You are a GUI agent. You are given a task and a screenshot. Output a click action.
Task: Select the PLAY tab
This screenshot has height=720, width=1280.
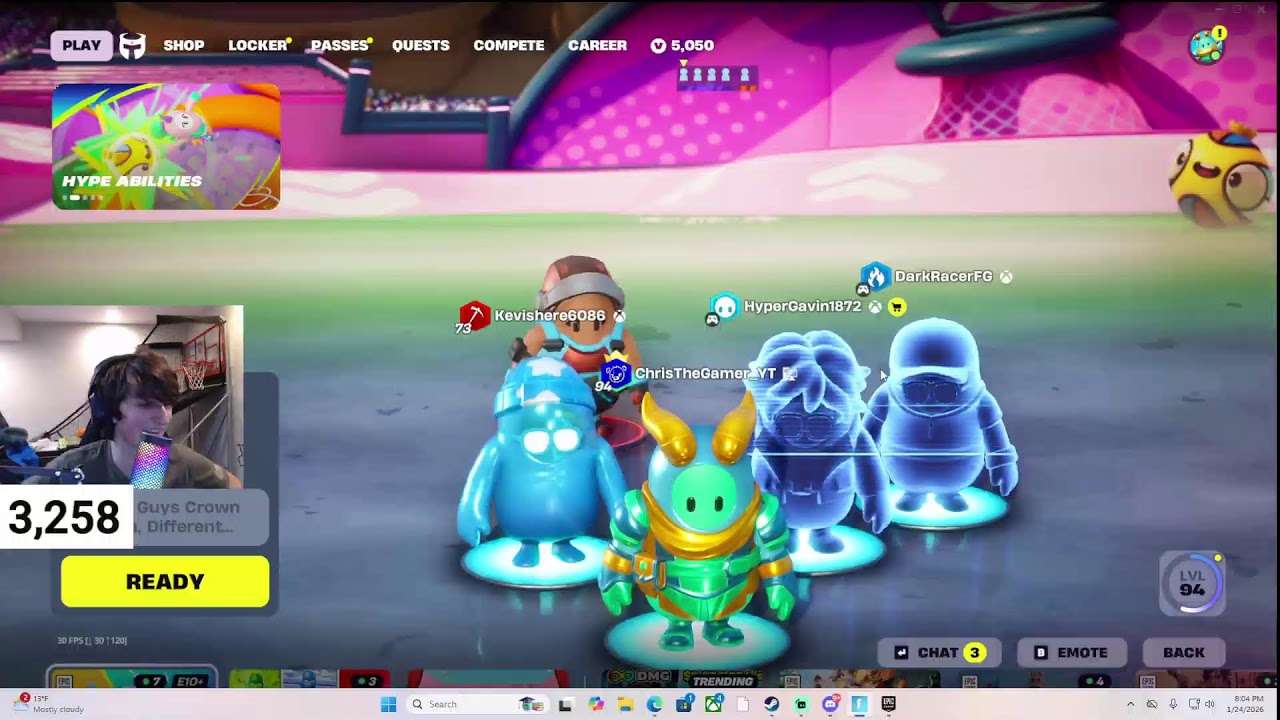[x=81, y=45]
